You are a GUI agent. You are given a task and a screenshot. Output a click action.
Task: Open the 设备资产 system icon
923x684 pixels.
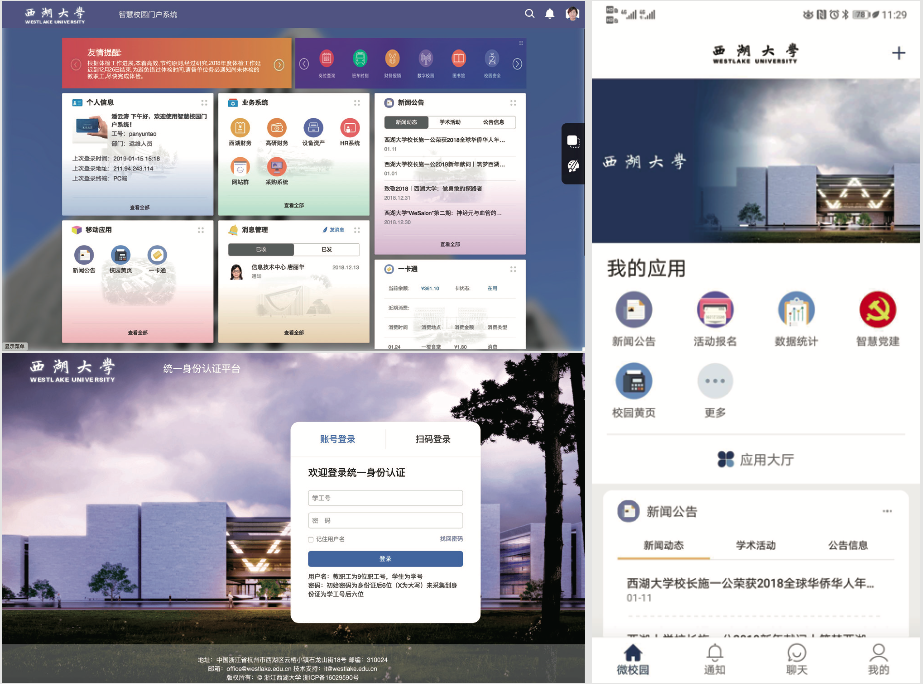pyautogui.click(x=313, y=128)
